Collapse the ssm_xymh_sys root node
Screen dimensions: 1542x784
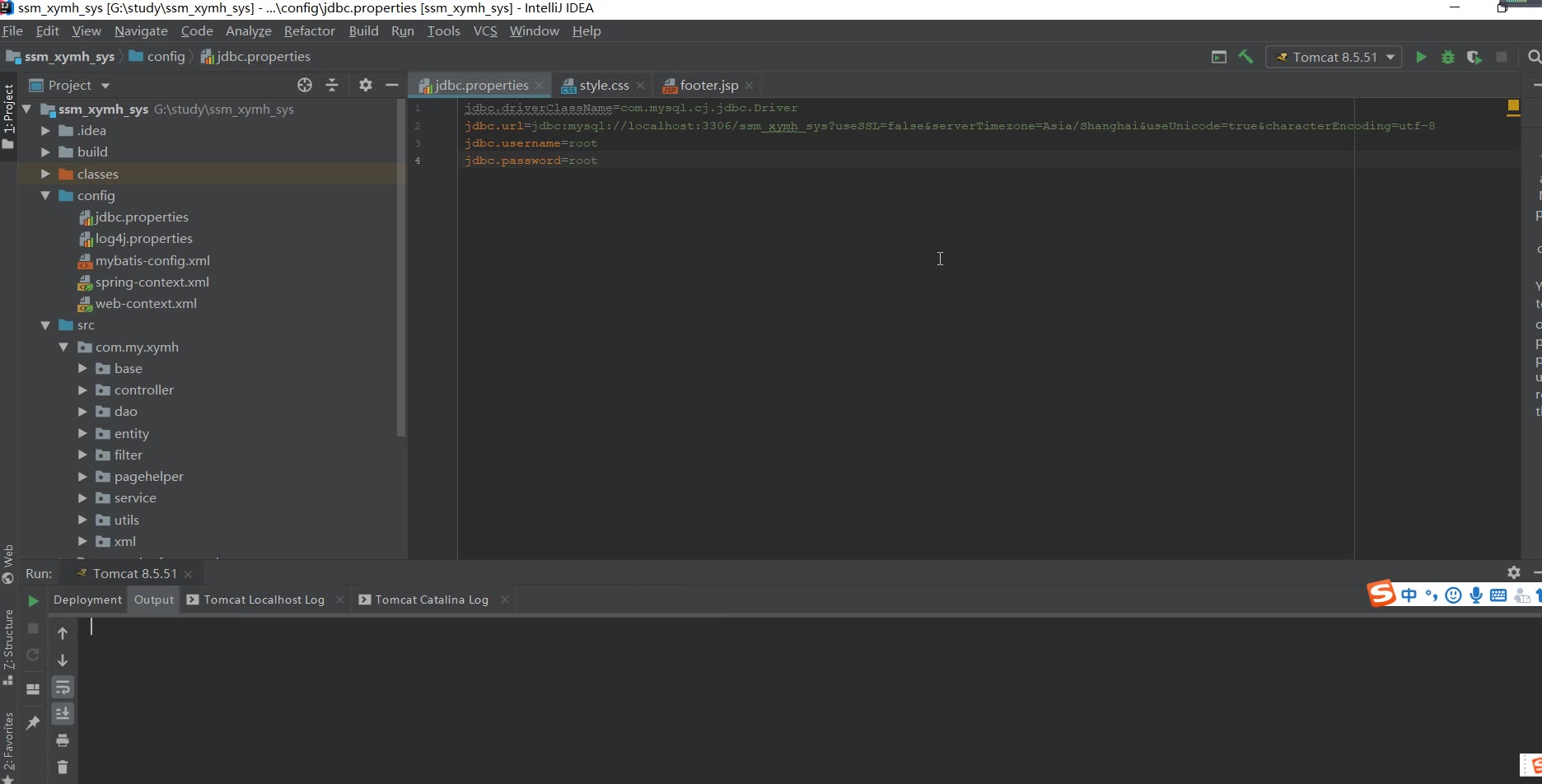click(x=26, y=109)
